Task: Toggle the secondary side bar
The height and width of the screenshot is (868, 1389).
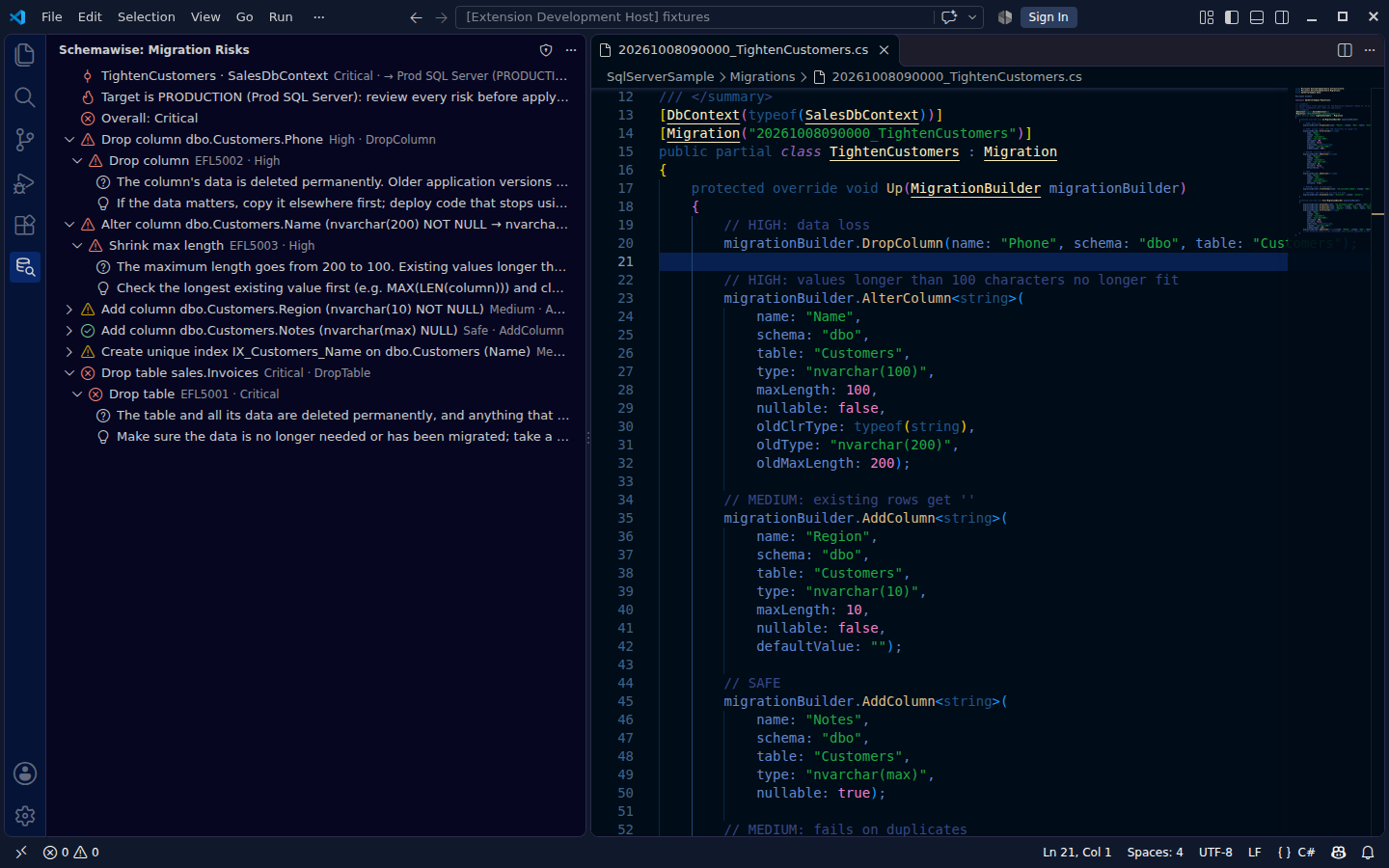Action: click(x=1282, y=17)
